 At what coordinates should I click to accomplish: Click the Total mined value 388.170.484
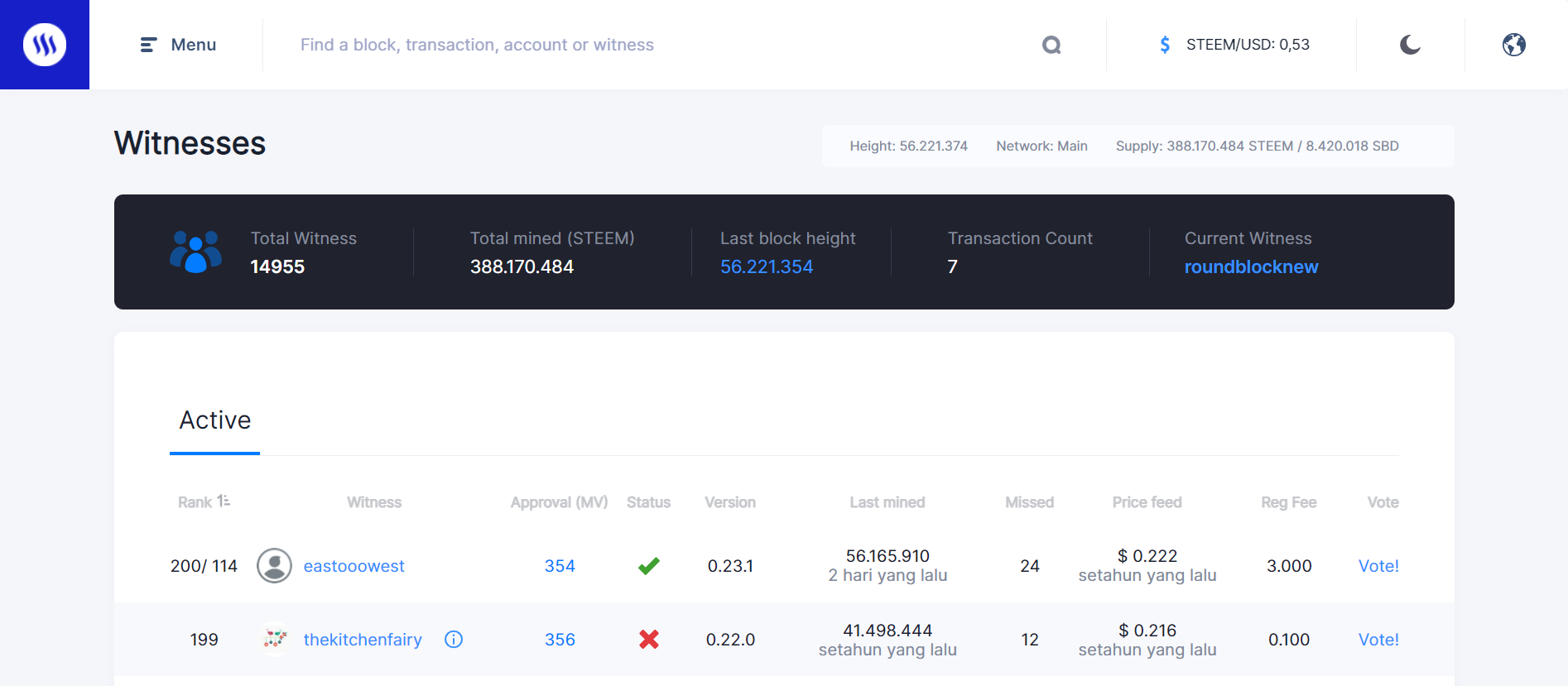click(522, 266)
